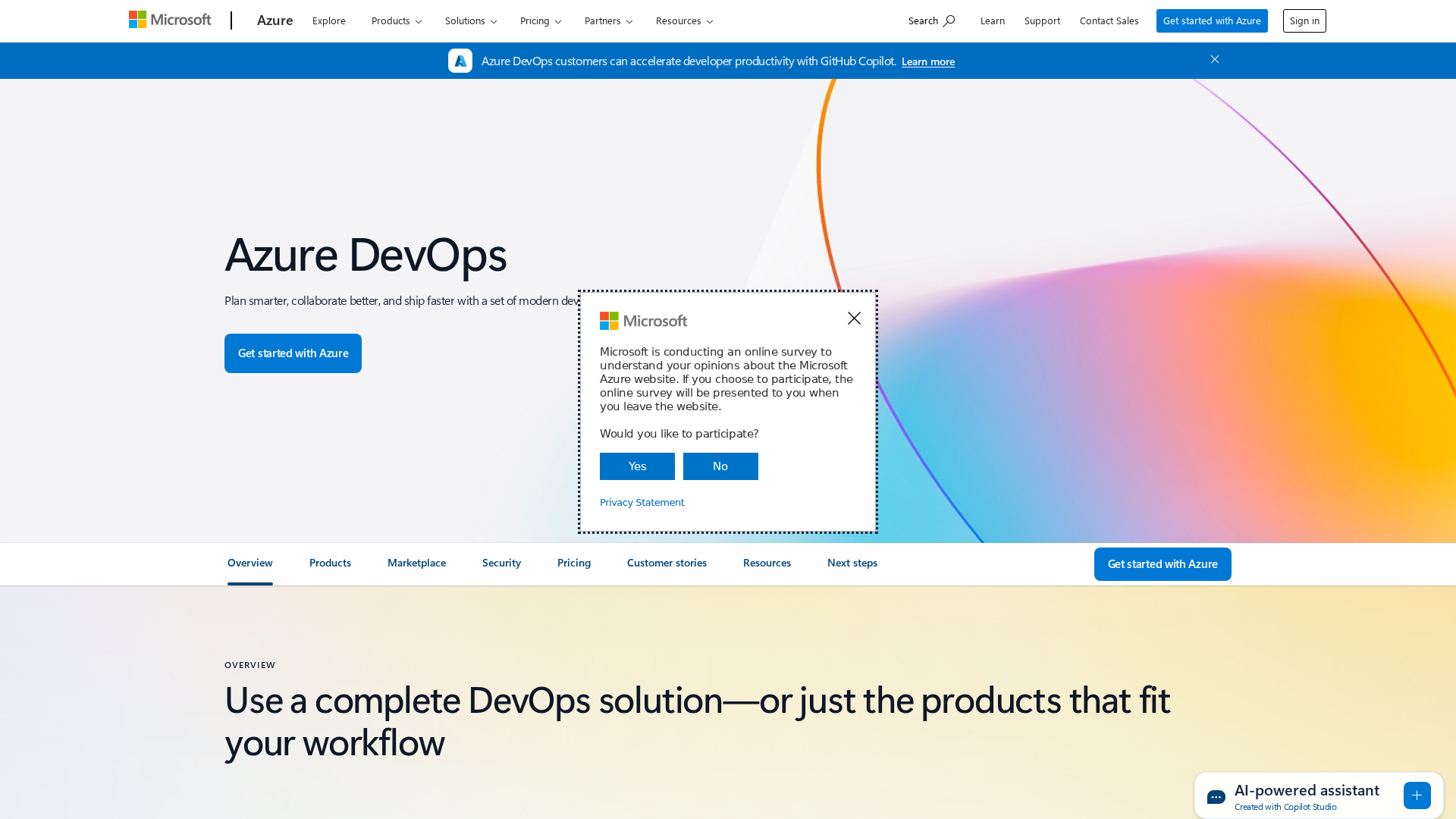Click the AI assistant chat bubble icon
The height and width of the screenshot is (819, 1456).
(1216, 797)
